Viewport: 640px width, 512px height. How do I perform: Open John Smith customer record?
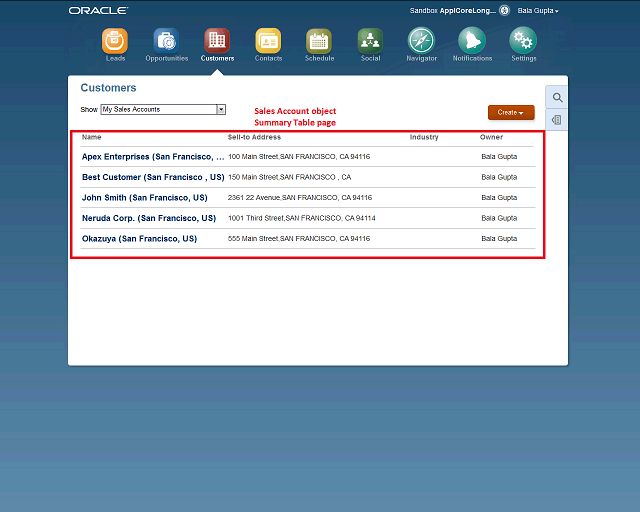click(x=144, y=198)
